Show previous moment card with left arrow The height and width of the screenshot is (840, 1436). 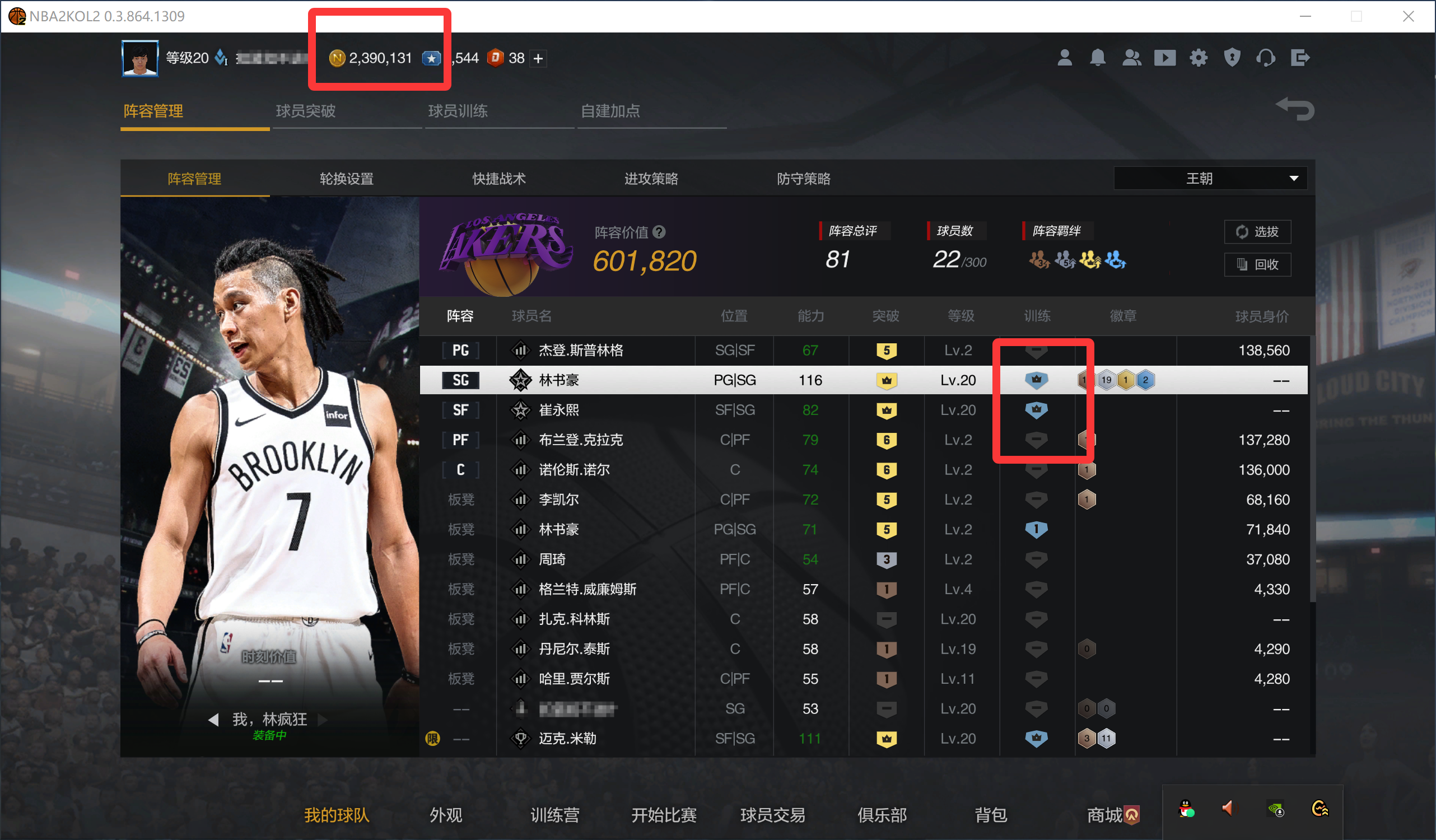[x=213, y=720]
